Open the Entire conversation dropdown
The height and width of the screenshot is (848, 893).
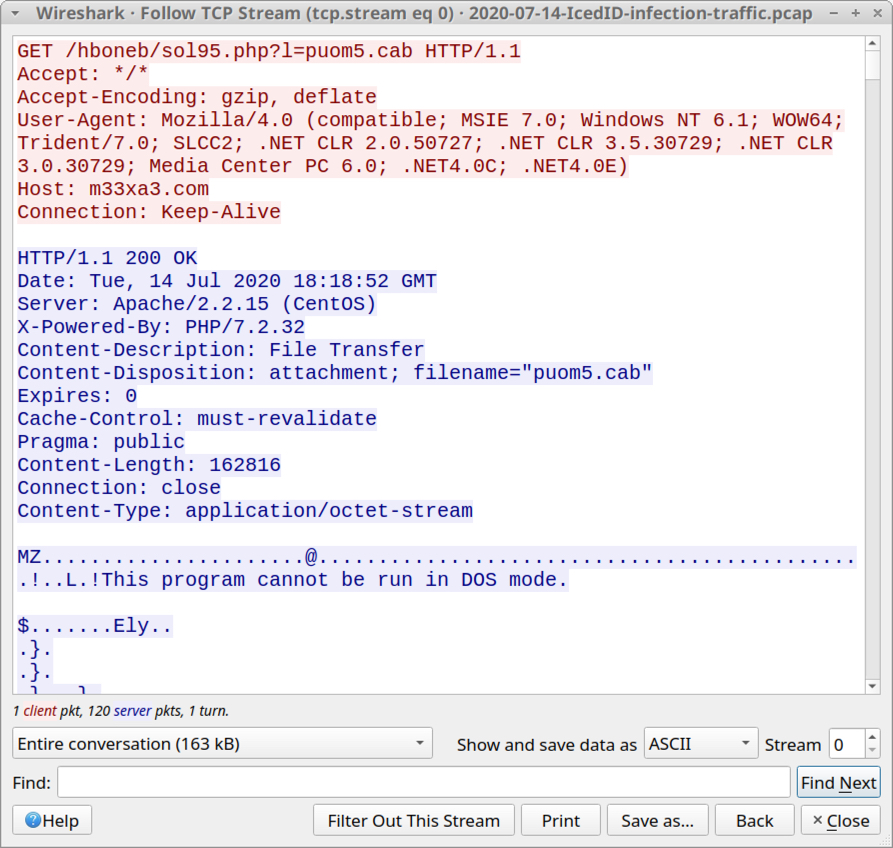tap(222, 743)
